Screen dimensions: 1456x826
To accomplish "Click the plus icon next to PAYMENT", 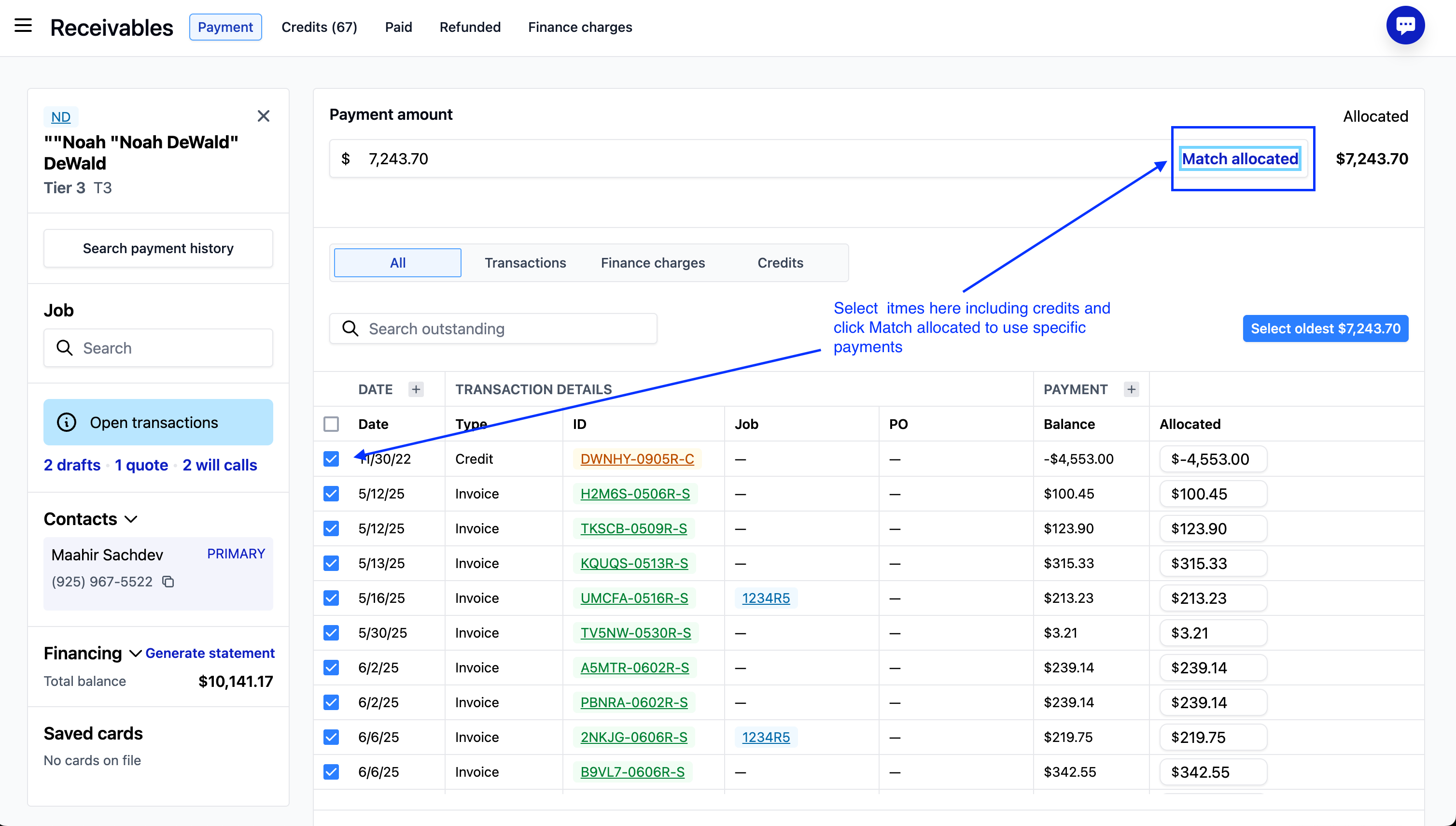I will (x=1131, y=389).
